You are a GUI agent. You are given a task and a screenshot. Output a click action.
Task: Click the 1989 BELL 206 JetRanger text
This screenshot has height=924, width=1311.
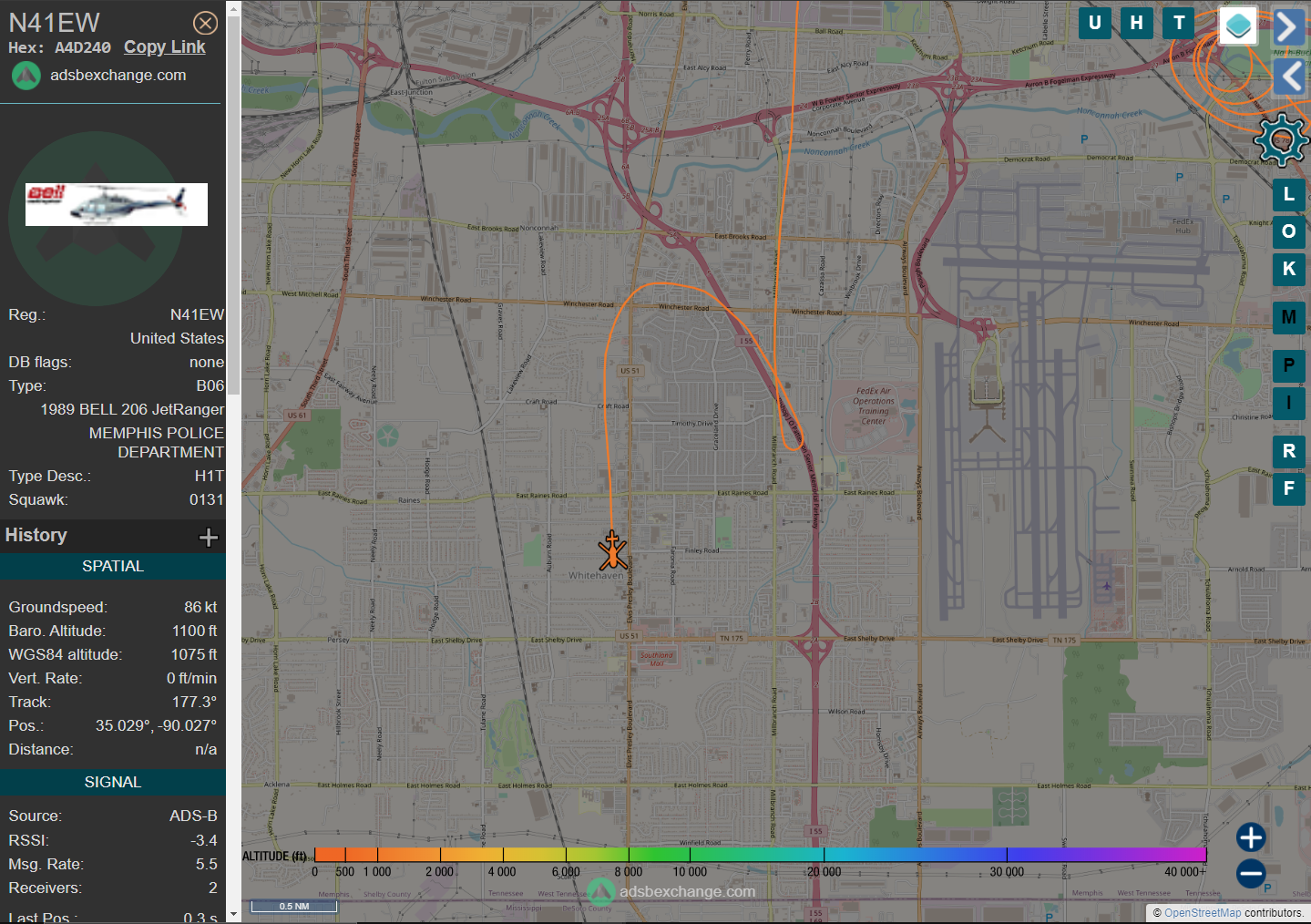click(x=132, y=409)
